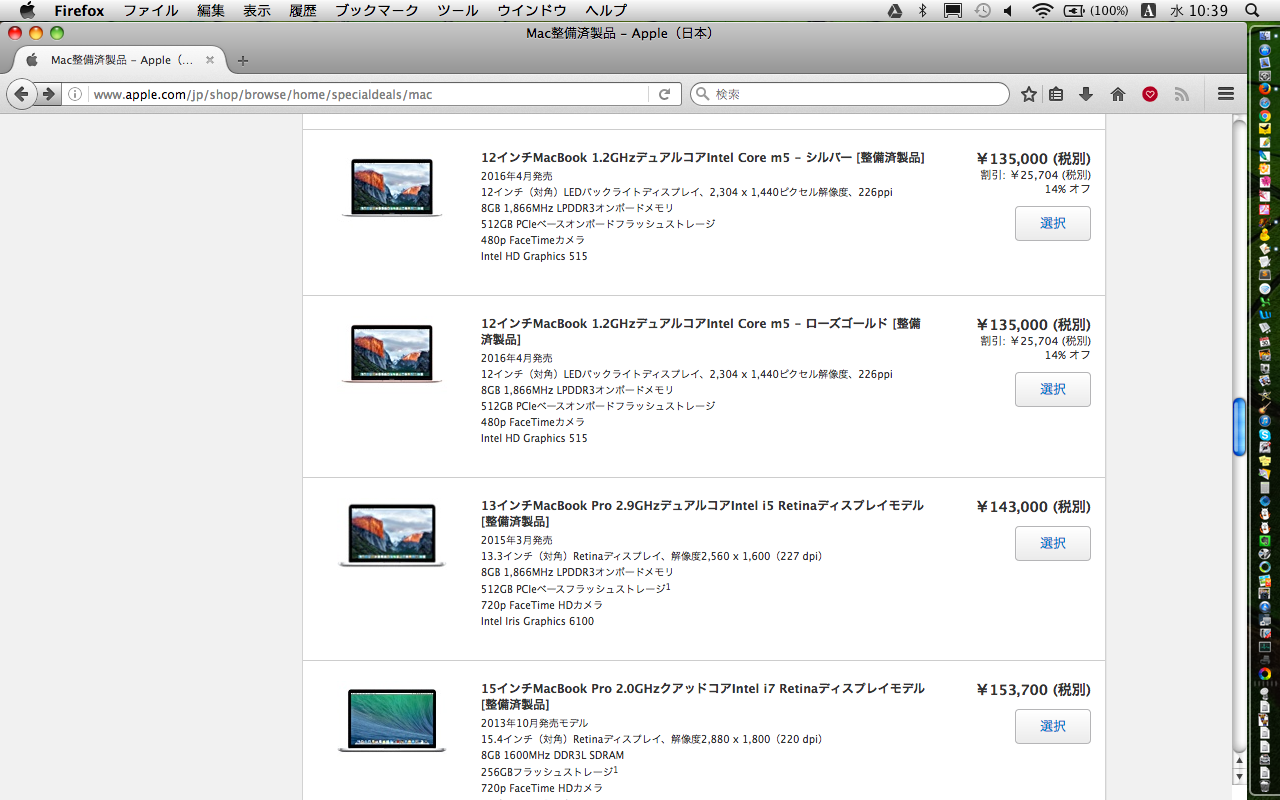Launch Firefox from the Dock
The width and height of the screenshot is (1280, 800).
[1265, 88]
